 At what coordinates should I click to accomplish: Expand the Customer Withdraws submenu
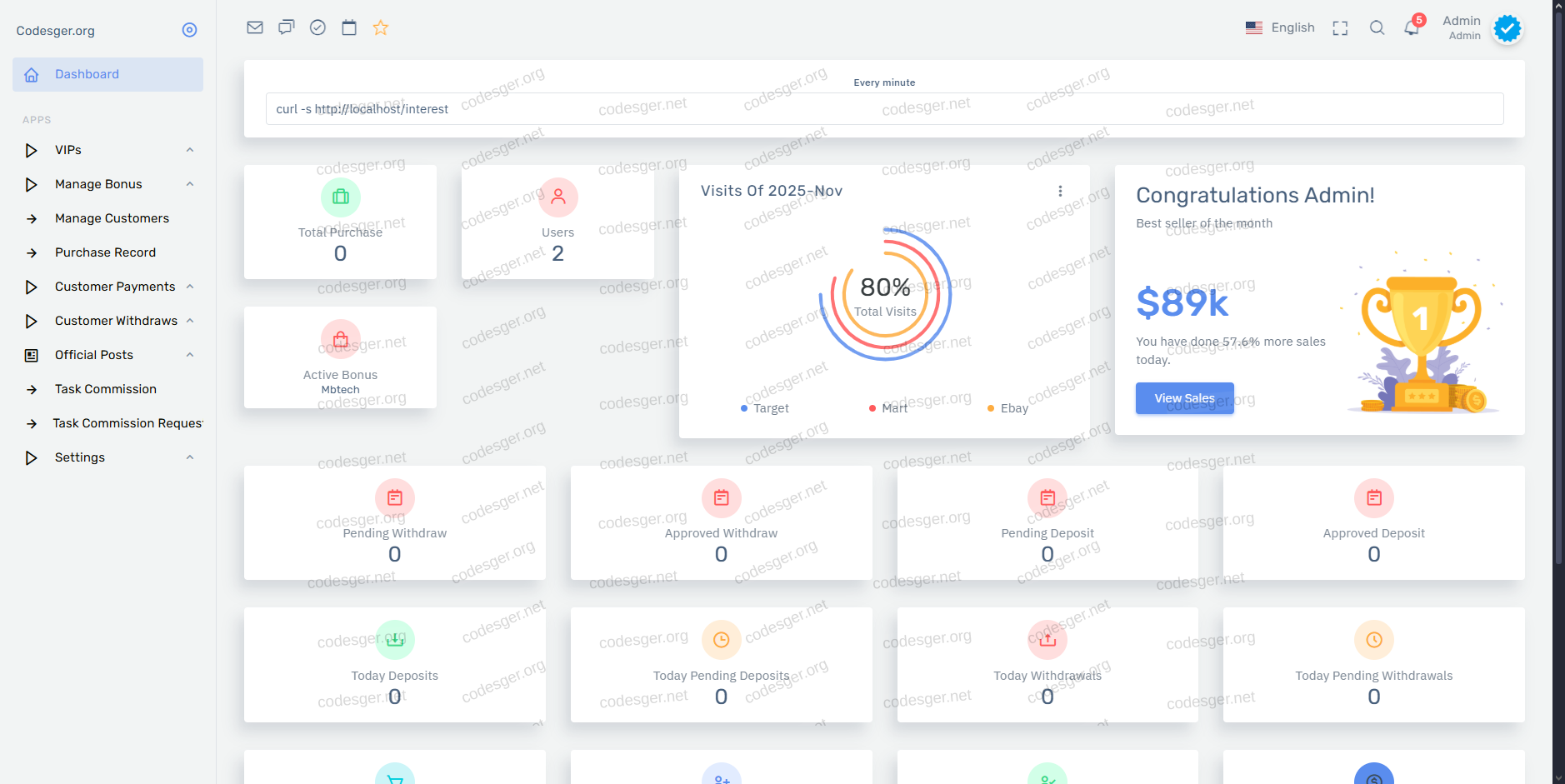coord(108,321)
